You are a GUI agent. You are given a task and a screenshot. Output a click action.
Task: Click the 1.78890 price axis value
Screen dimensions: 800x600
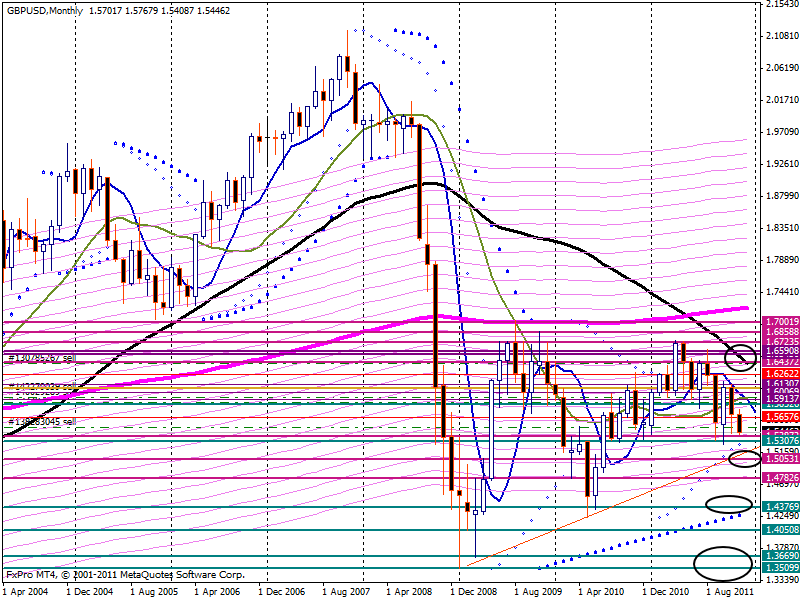782,260
